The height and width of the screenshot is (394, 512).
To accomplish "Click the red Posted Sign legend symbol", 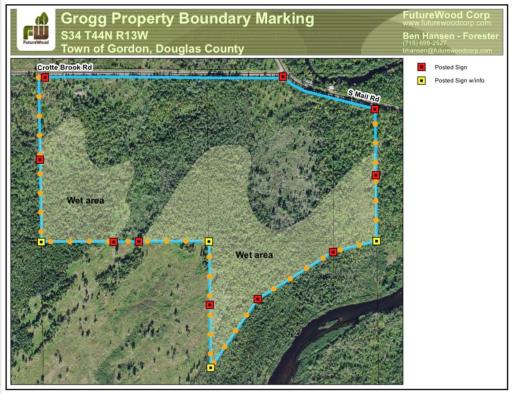I will click(422, 67).
